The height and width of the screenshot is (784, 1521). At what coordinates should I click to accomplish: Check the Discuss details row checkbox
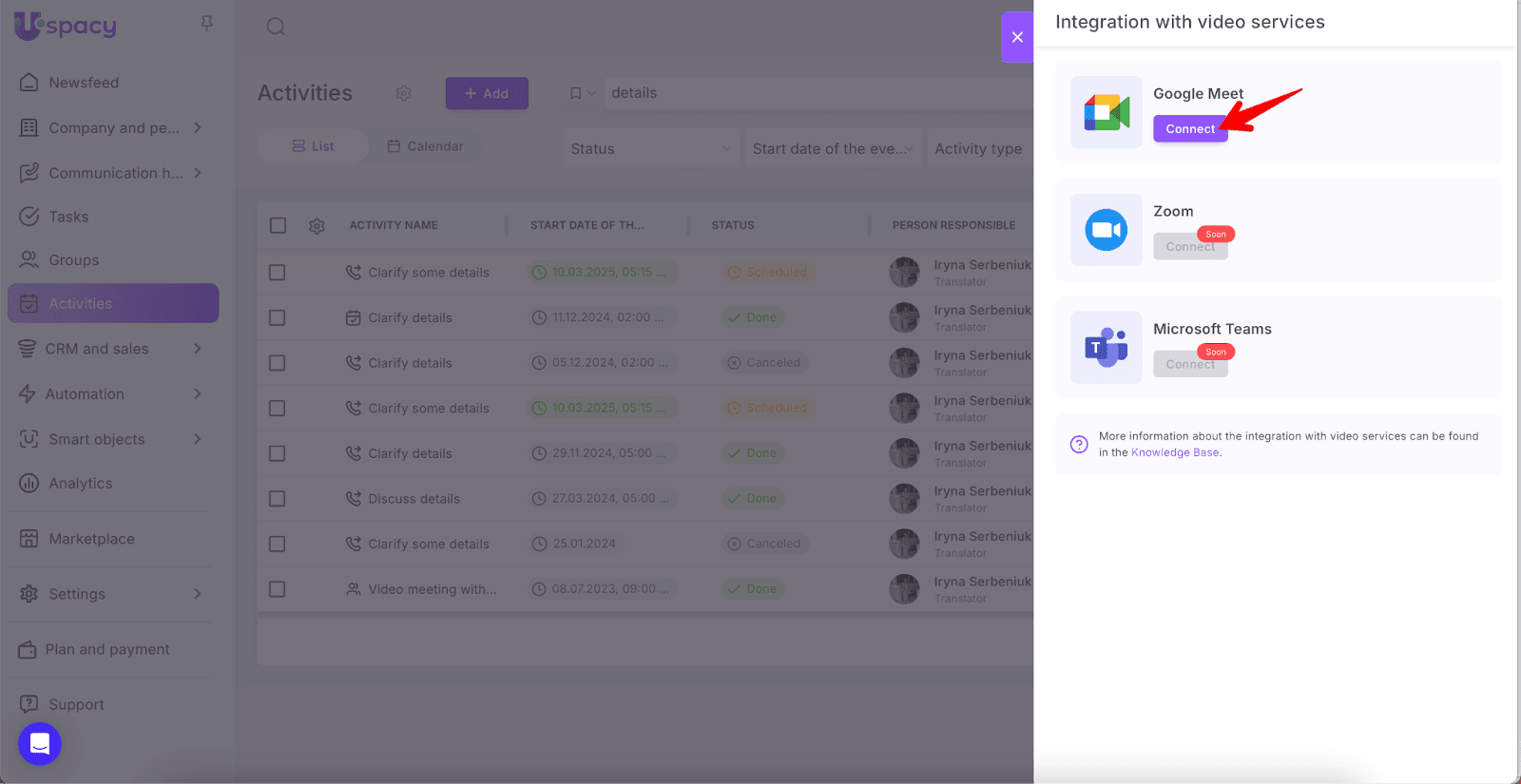point(278,499)
